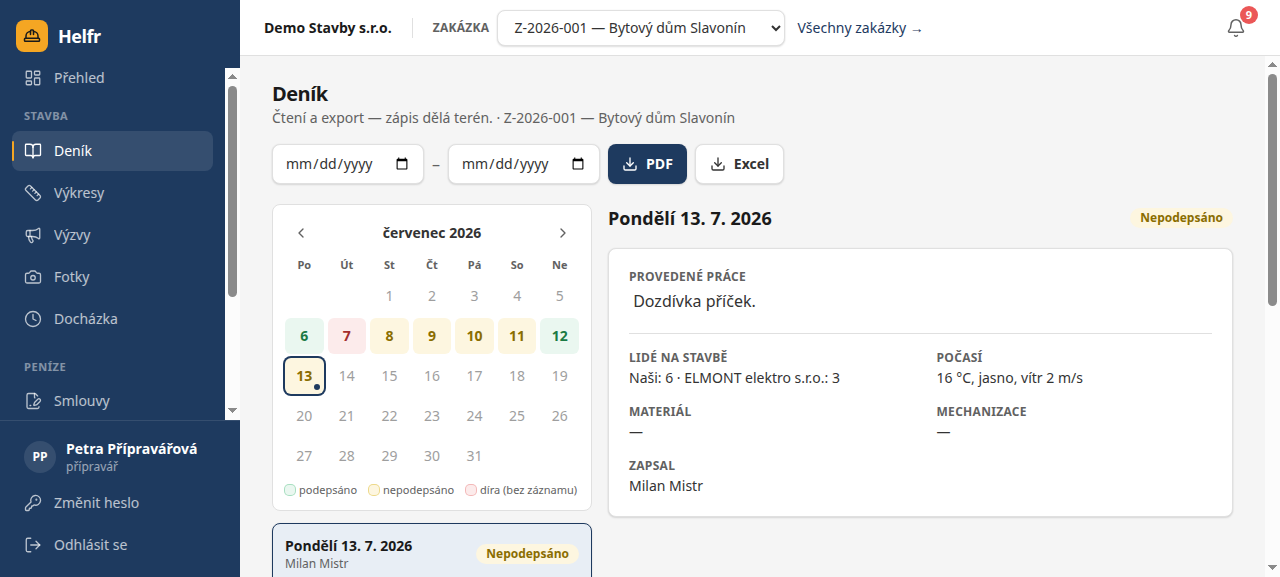Select July 12 in the calendar
Viewport: 1280px width, 577px height.
tap(559, 336)
